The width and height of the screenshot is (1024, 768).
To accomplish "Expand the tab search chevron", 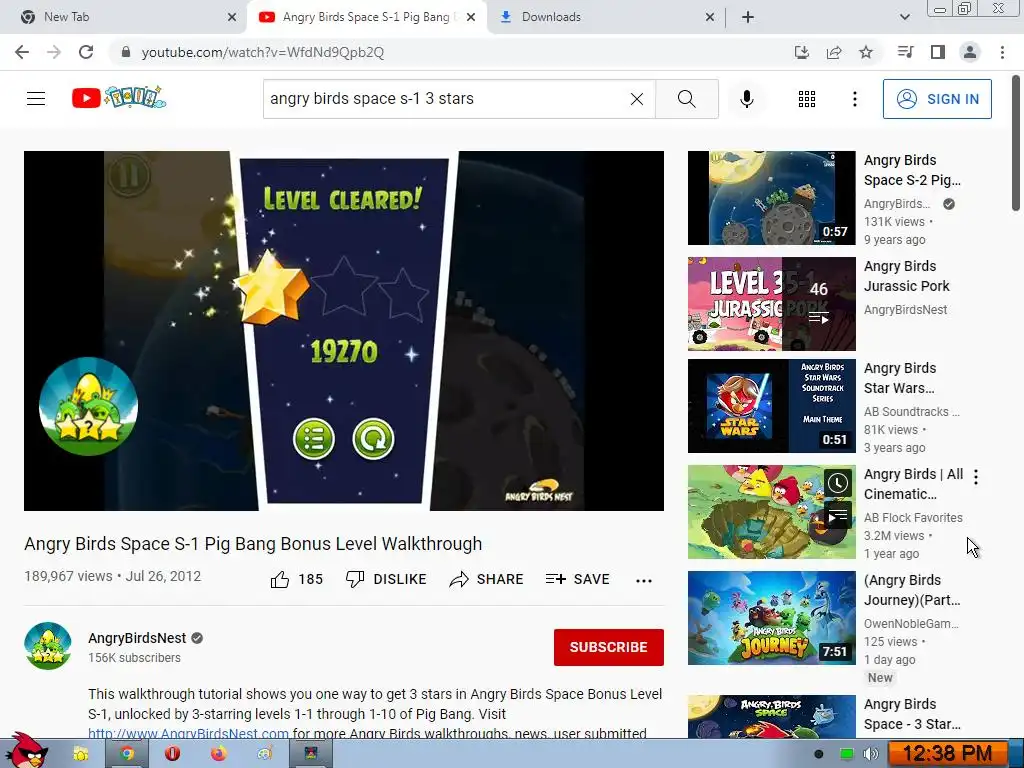I will [904, 18].
